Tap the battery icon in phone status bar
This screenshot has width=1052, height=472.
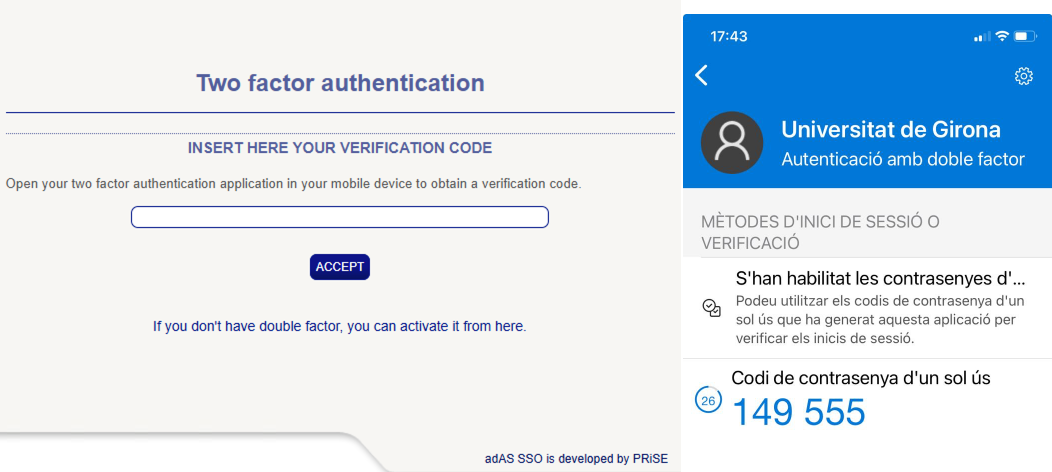point(1026,37)
